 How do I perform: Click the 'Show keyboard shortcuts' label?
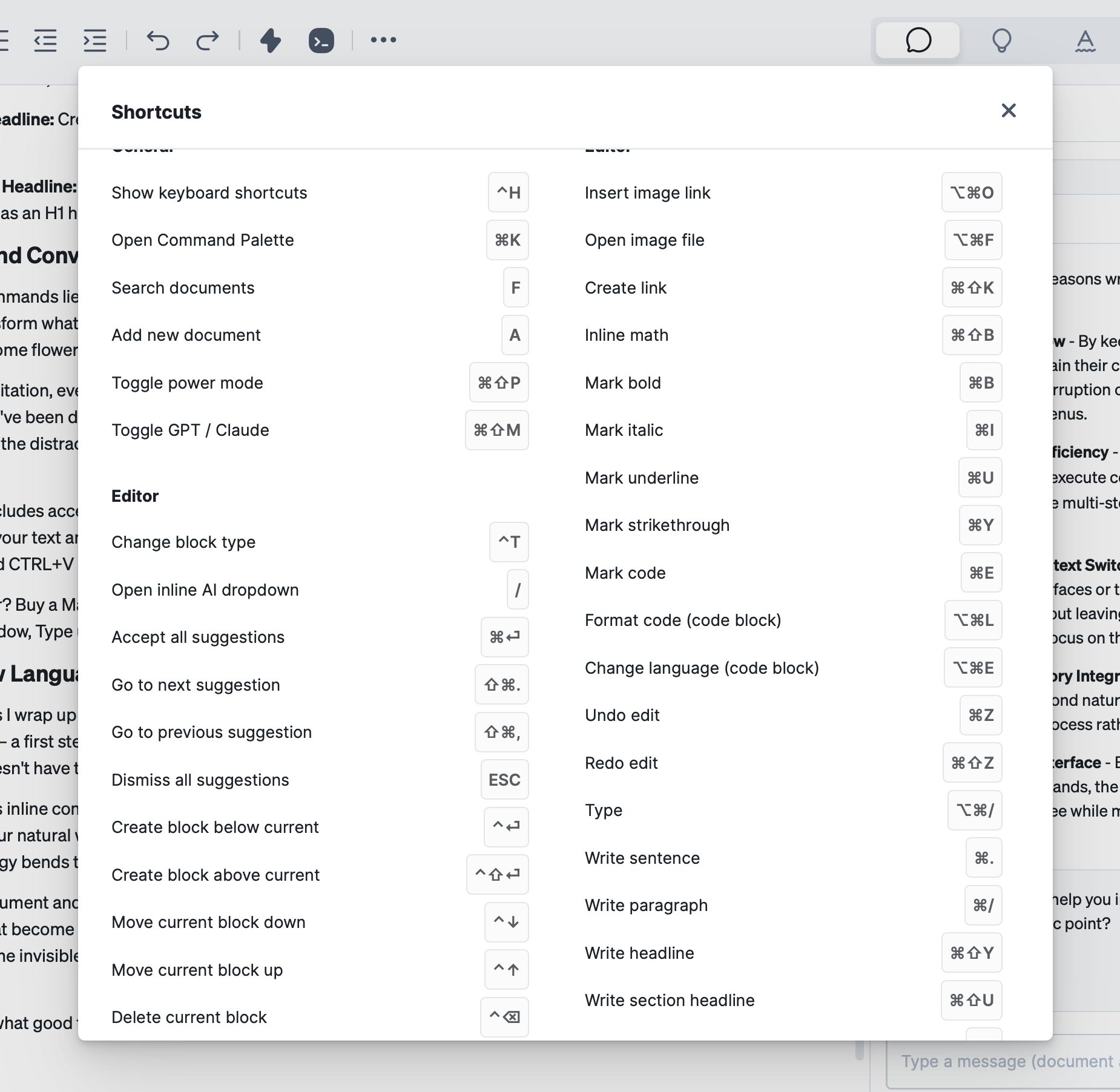tap(209, 192)
